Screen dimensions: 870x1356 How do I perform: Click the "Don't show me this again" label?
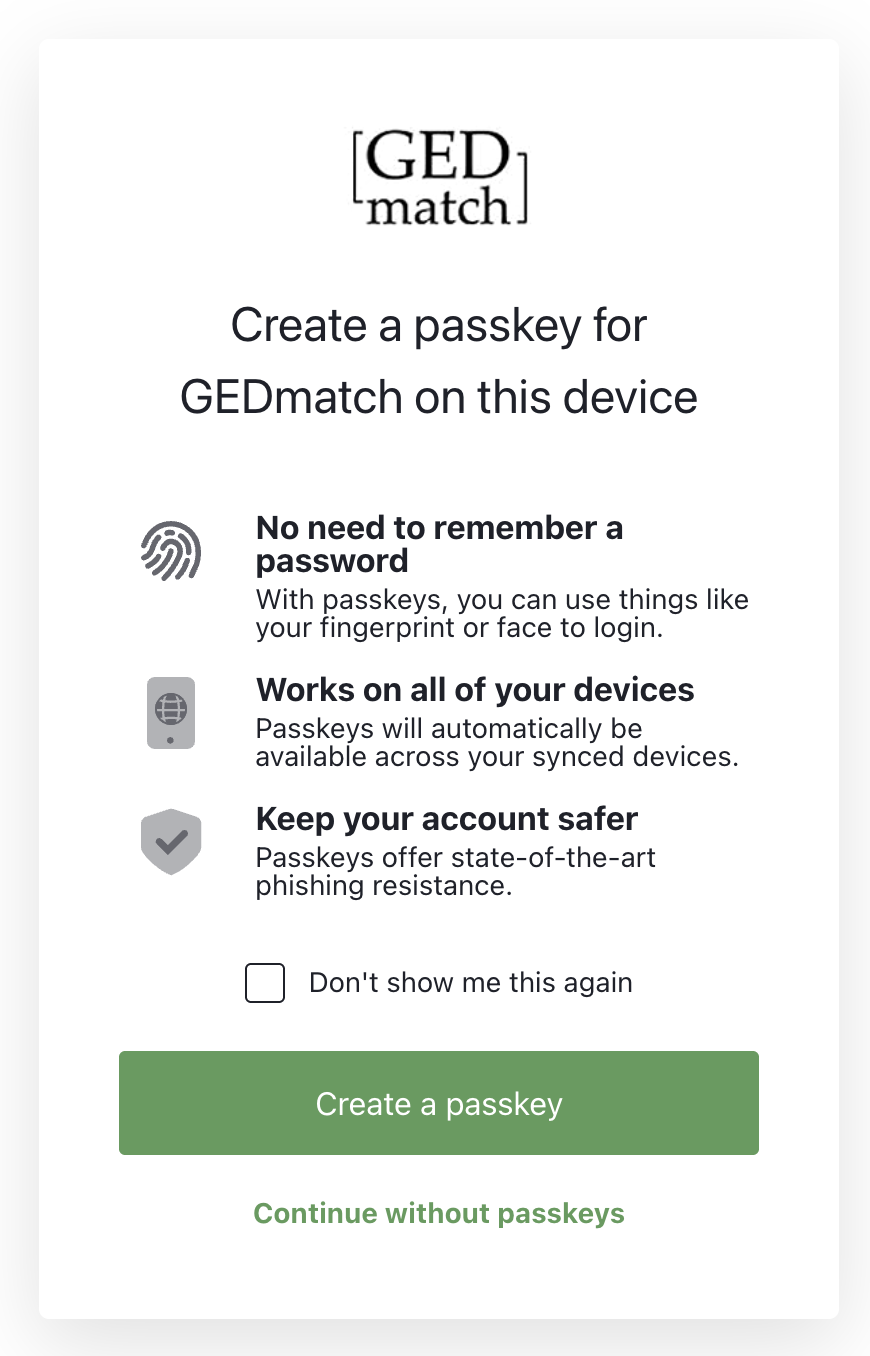coord(470,983)
